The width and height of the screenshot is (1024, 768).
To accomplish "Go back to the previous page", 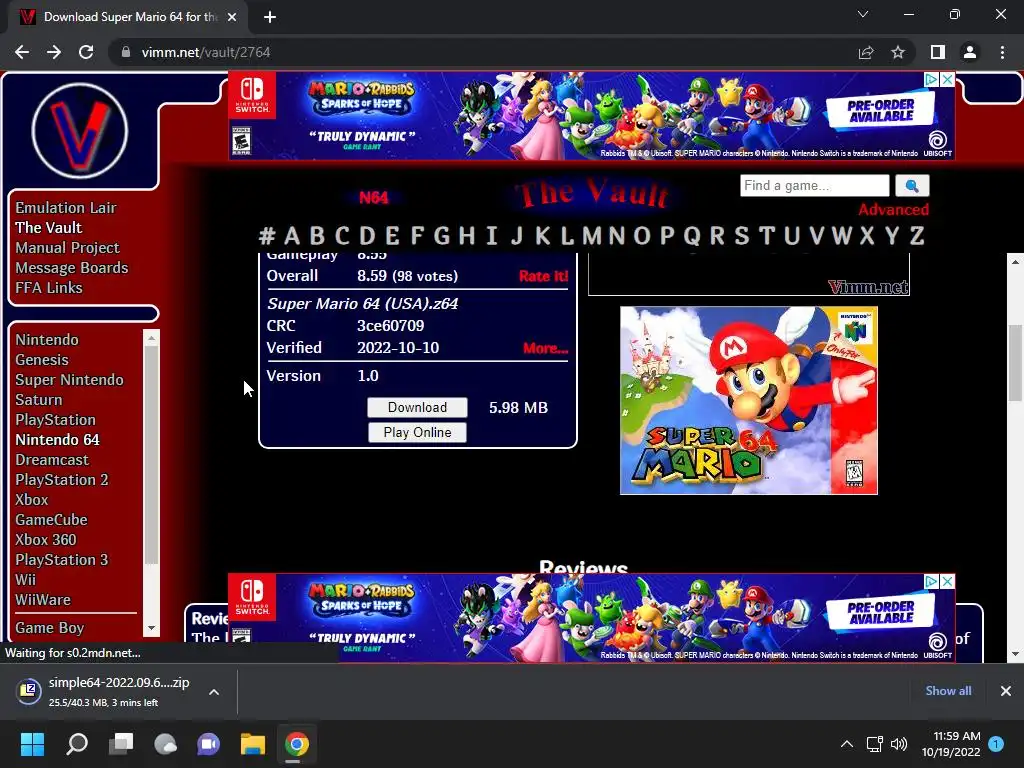I will [22, 52].
